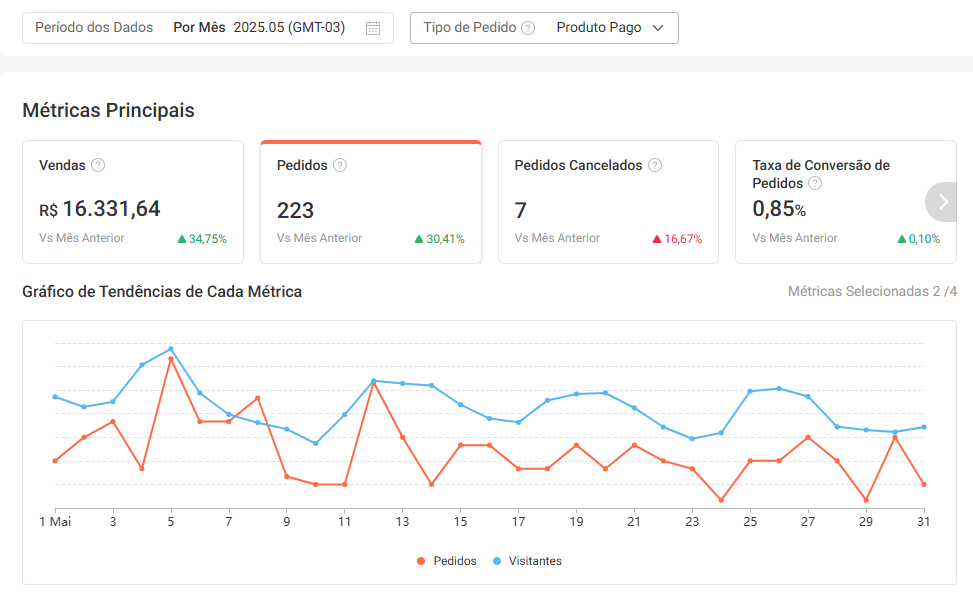Click help icon beside Taxa de Conversão
This screenshot has height=601, width=973.
click(815, 183)
